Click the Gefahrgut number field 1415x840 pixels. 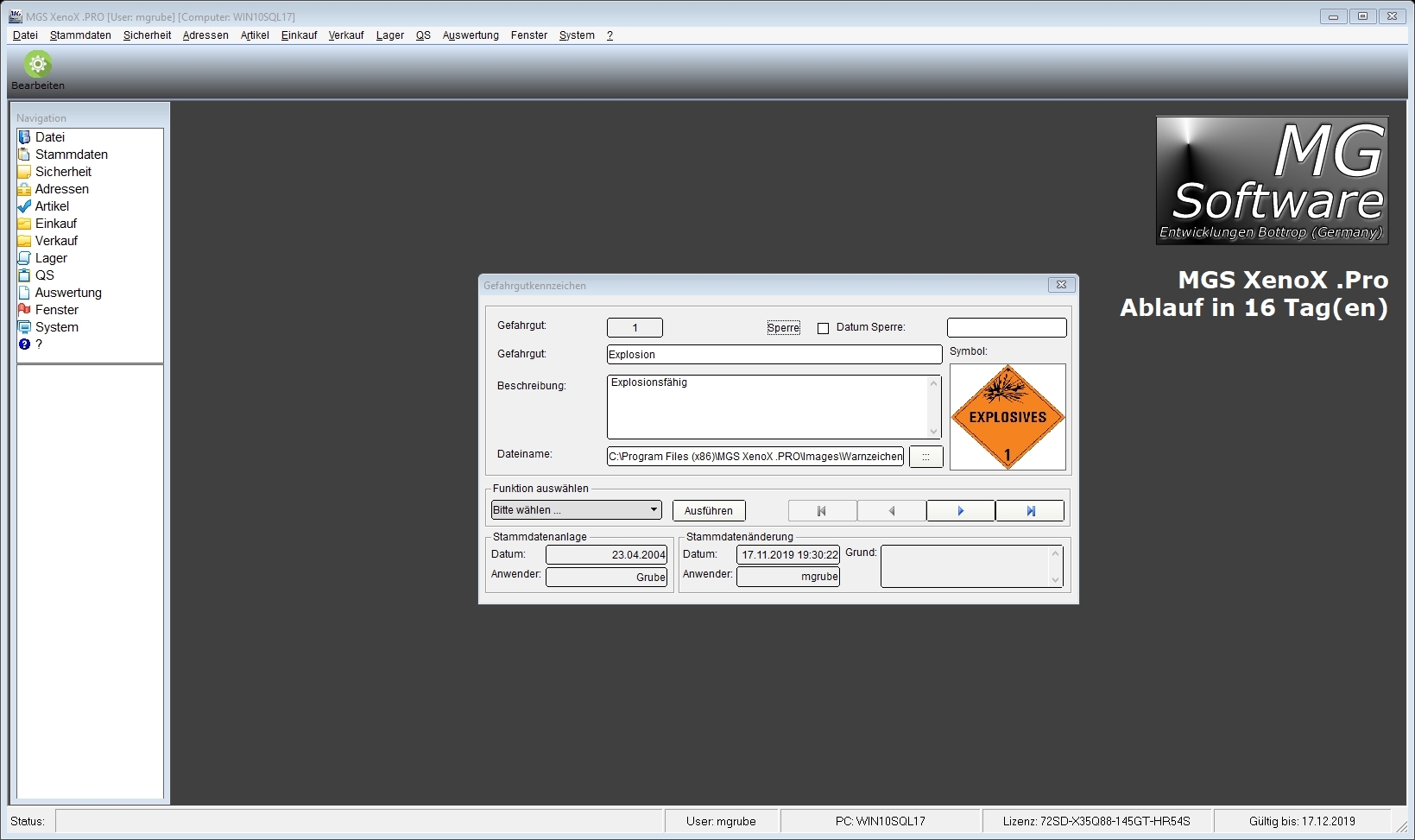pos(635,328)
